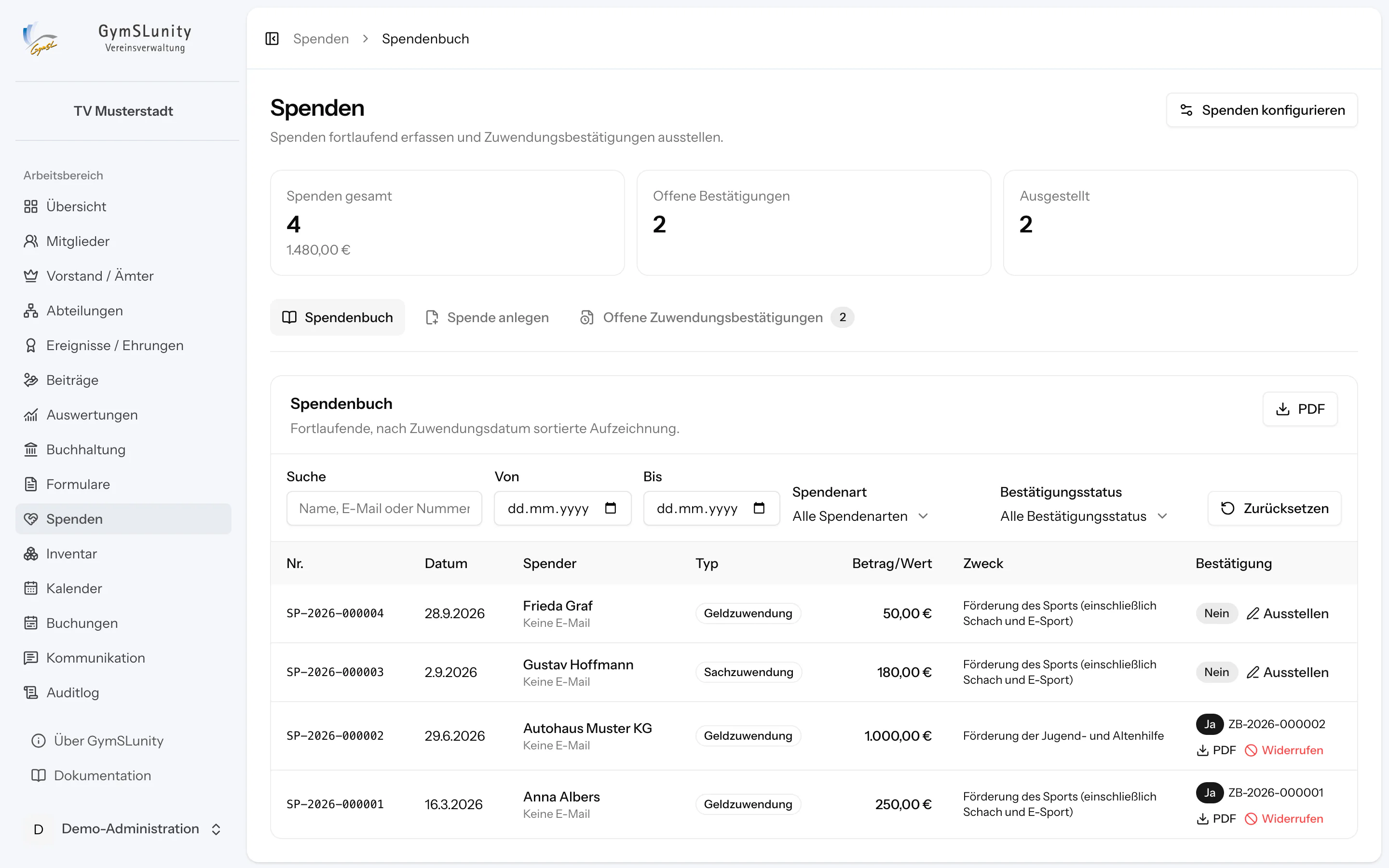Focus the Suche input field
This screenshot has width=1389, height=868.
[384, 508]
